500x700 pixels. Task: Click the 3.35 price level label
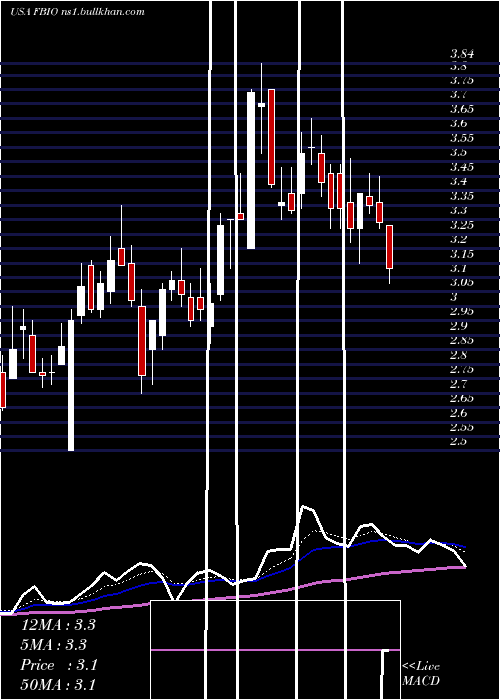click(462, 196)
